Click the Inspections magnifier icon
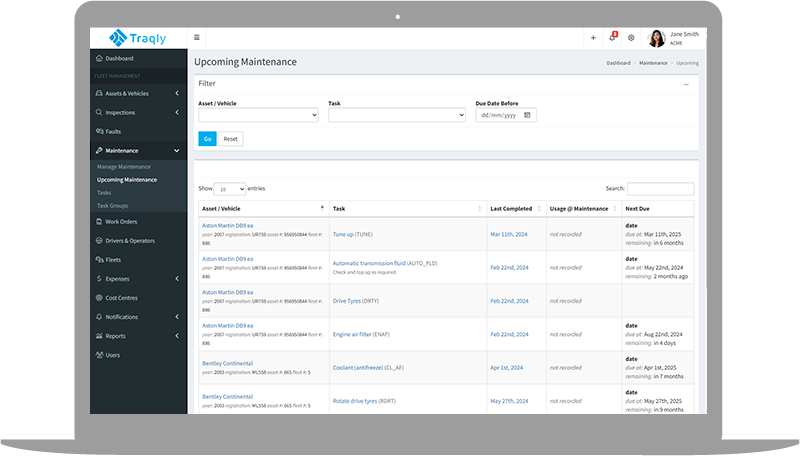This screenshot has width=800, height=456. [x=99, y=112]
